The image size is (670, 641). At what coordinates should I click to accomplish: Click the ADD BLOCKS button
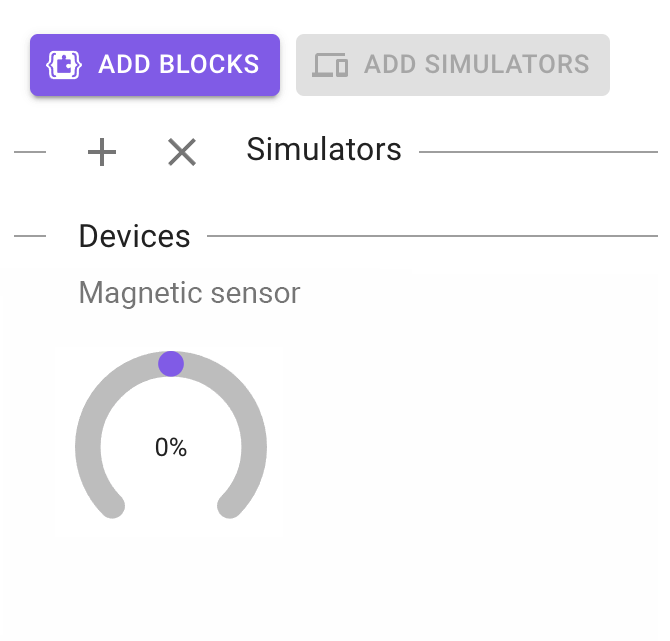pyautogui.click(x=155, y=65)
